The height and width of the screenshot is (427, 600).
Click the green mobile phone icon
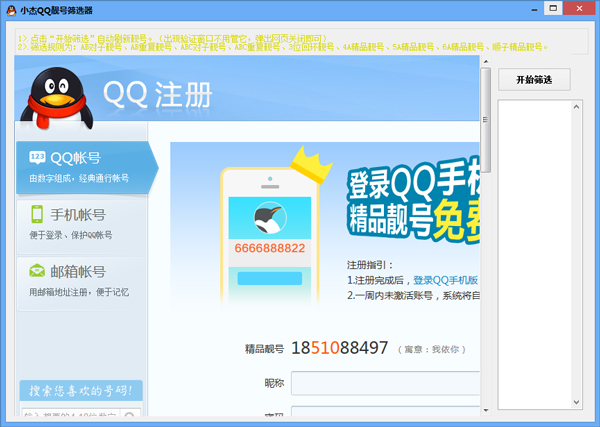coord(37,214)
